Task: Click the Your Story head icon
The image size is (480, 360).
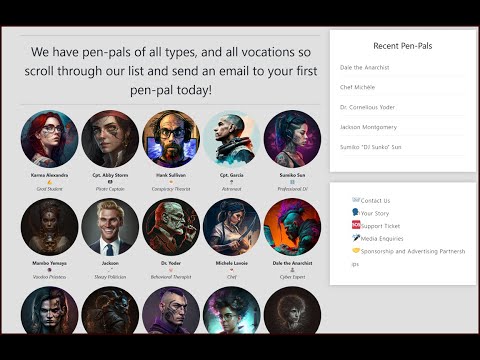Action: pyautogui.click(x=355, y=212)
